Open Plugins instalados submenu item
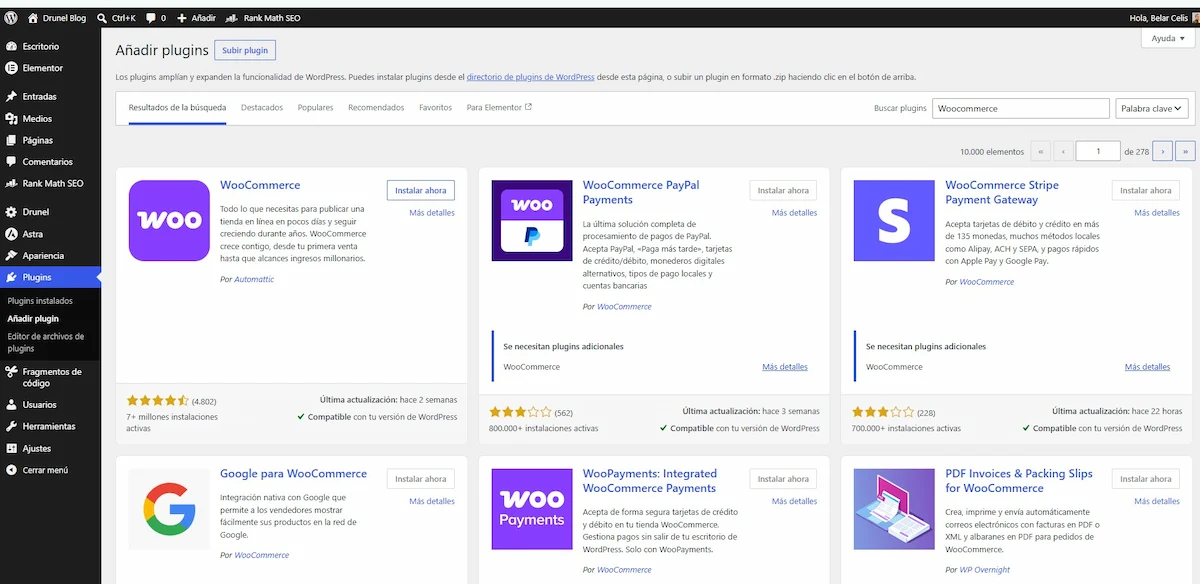1200x584 pixels. click(x=40, y=301)
